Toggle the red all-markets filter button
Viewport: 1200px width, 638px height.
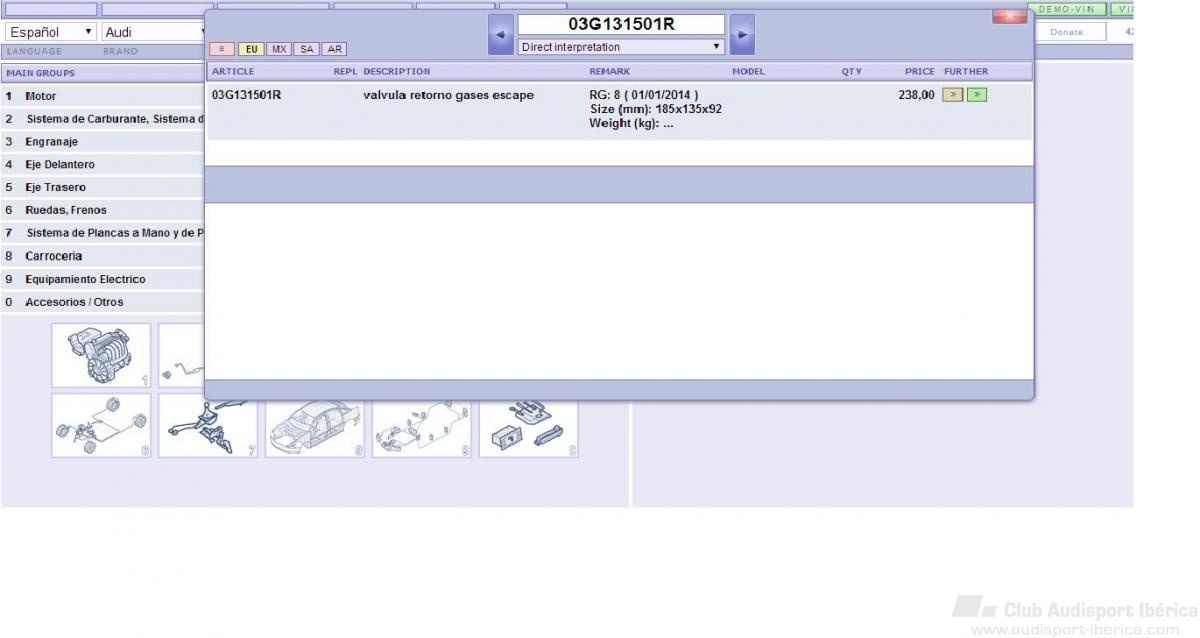222,49
